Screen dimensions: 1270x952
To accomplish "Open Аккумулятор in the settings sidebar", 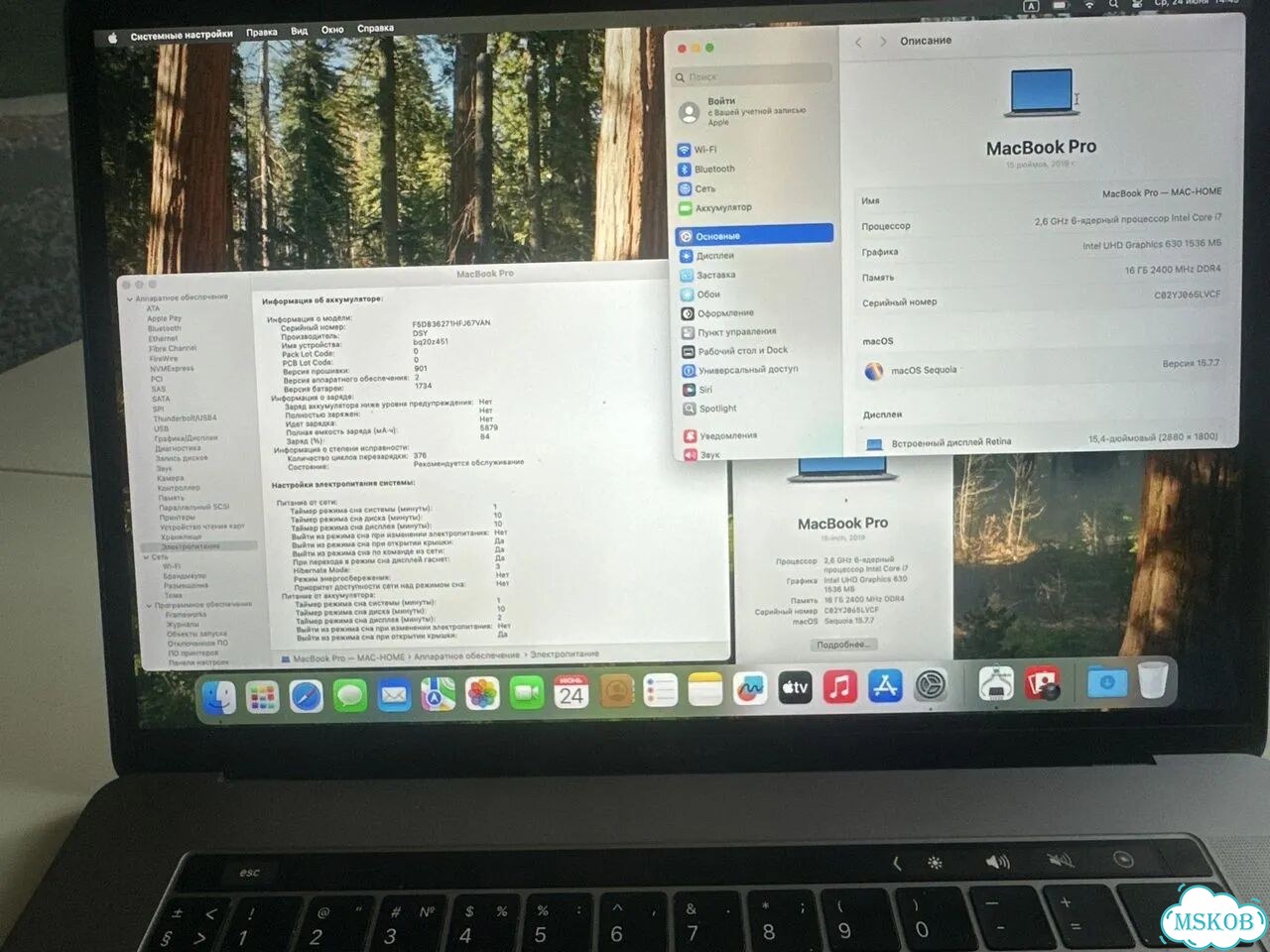I will (x=722, y=208).
